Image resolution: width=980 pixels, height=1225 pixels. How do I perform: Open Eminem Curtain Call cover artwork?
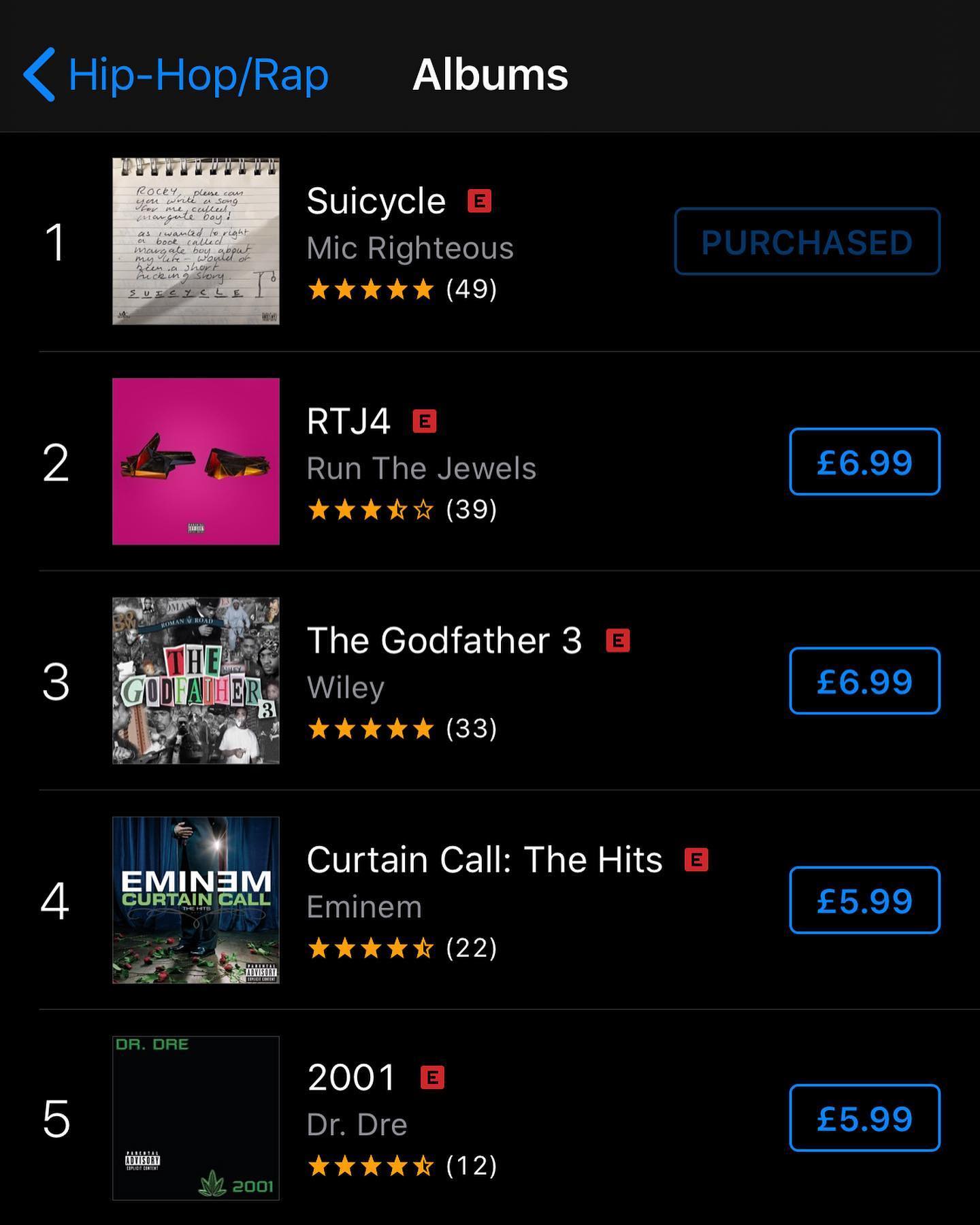(196, 900)
